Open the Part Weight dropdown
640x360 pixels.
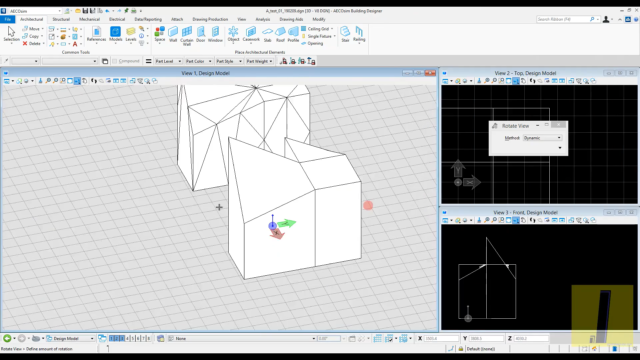[x=259, y=61]
